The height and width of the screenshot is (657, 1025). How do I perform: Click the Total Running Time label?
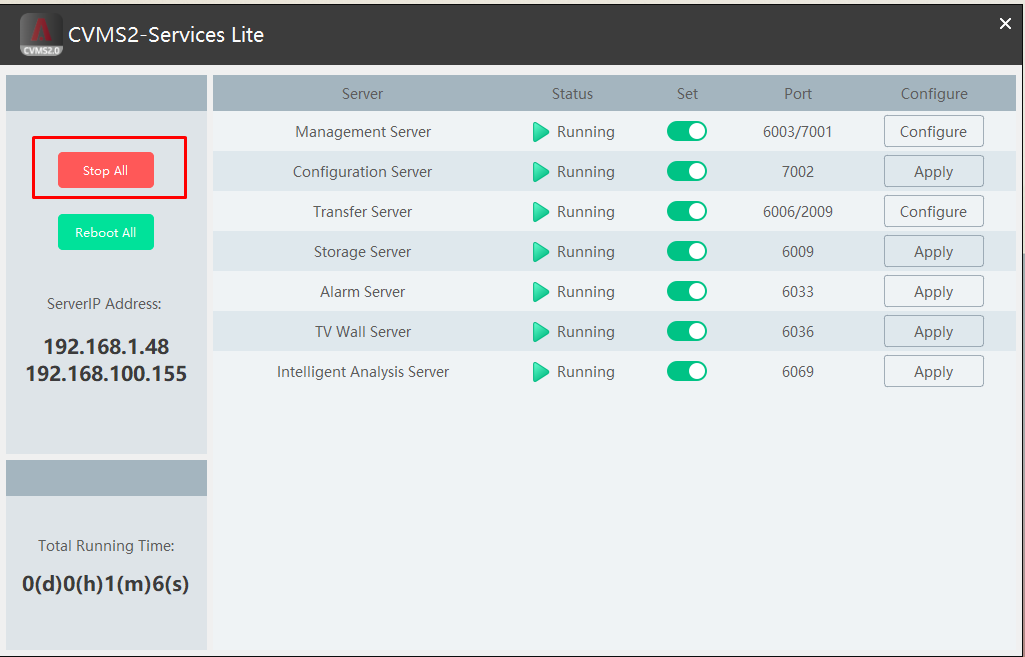click(x=106, y=545)
